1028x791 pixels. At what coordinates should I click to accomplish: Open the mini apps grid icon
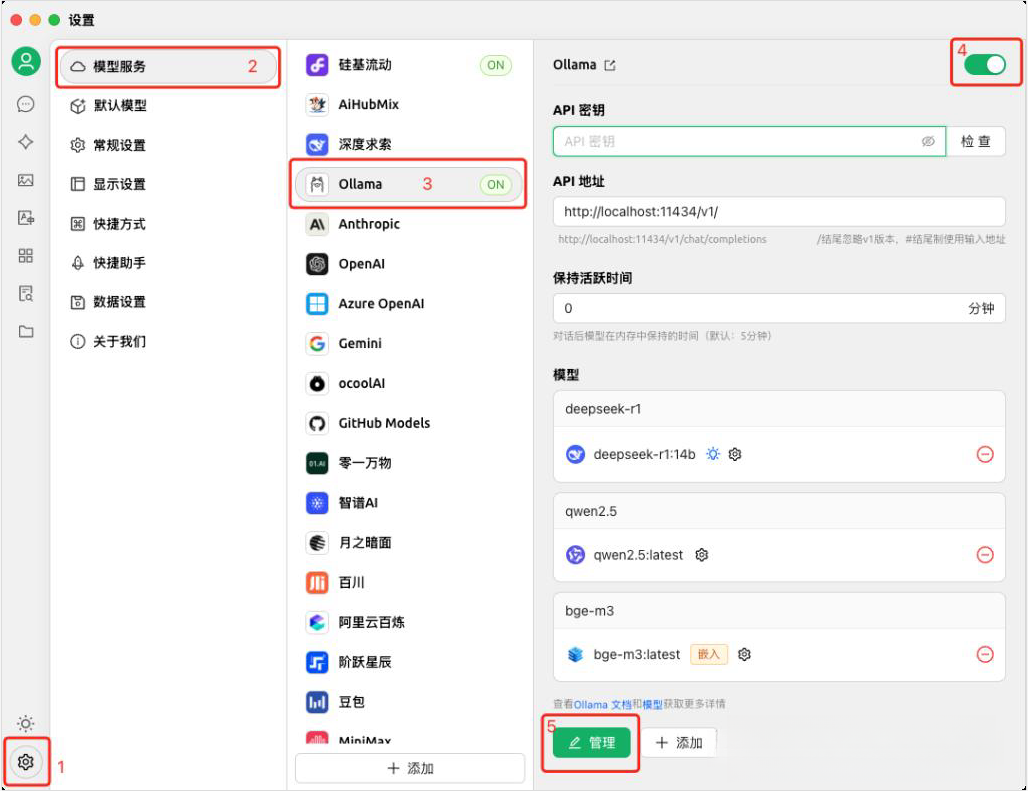click(26, 256)
